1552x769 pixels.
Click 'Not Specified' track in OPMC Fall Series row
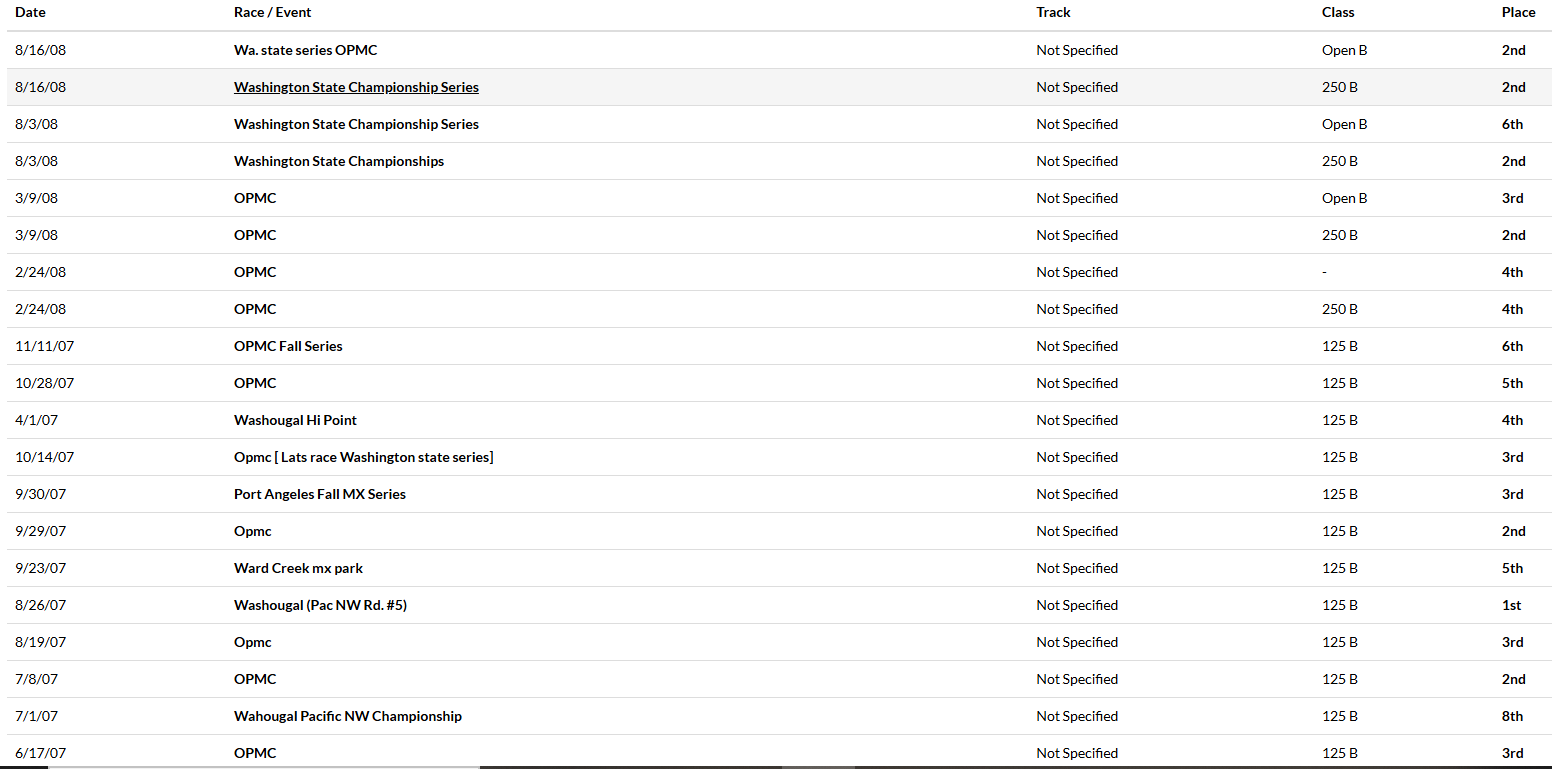click(x=1077, y=346)
